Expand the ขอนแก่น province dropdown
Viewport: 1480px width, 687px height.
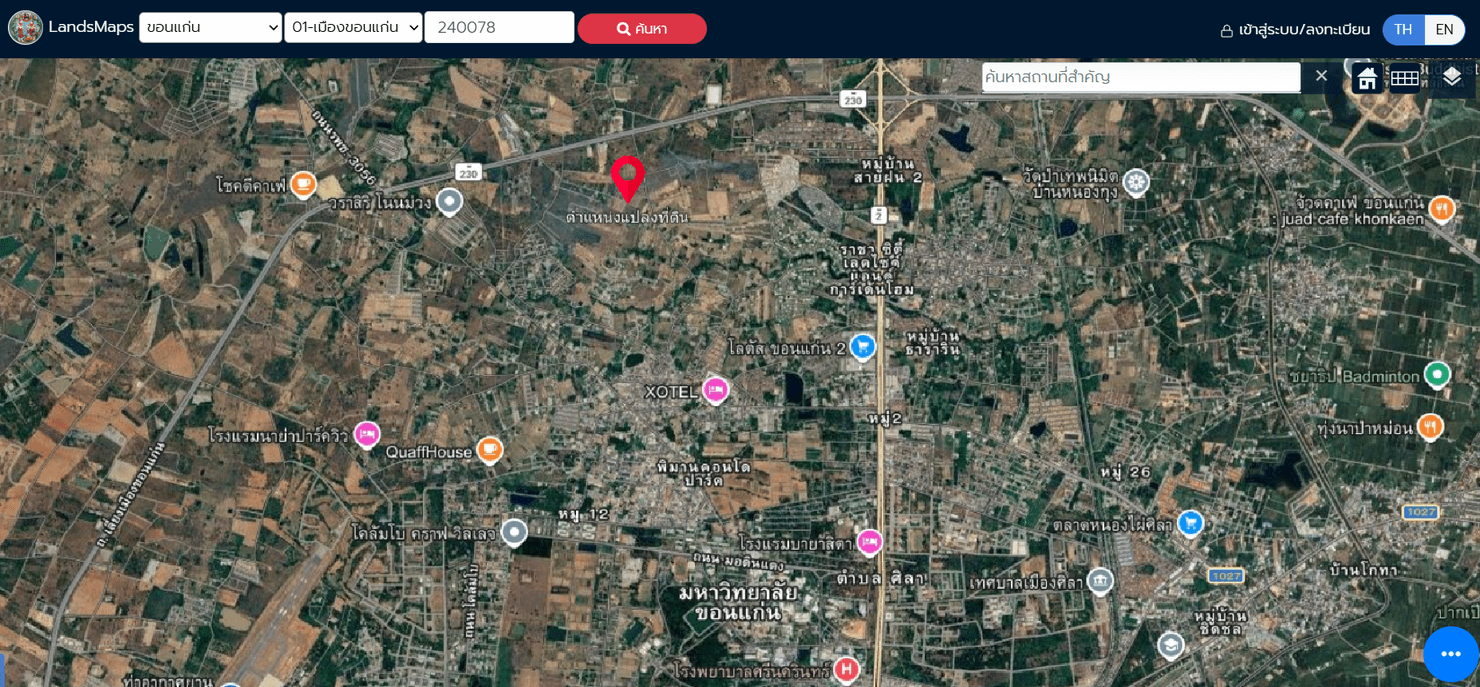[211, 28]
